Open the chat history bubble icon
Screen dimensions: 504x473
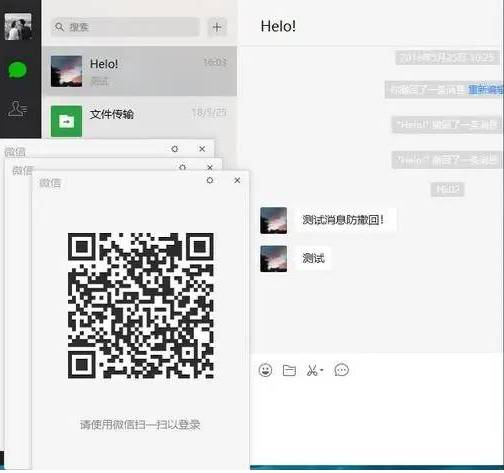pos(341,370)
